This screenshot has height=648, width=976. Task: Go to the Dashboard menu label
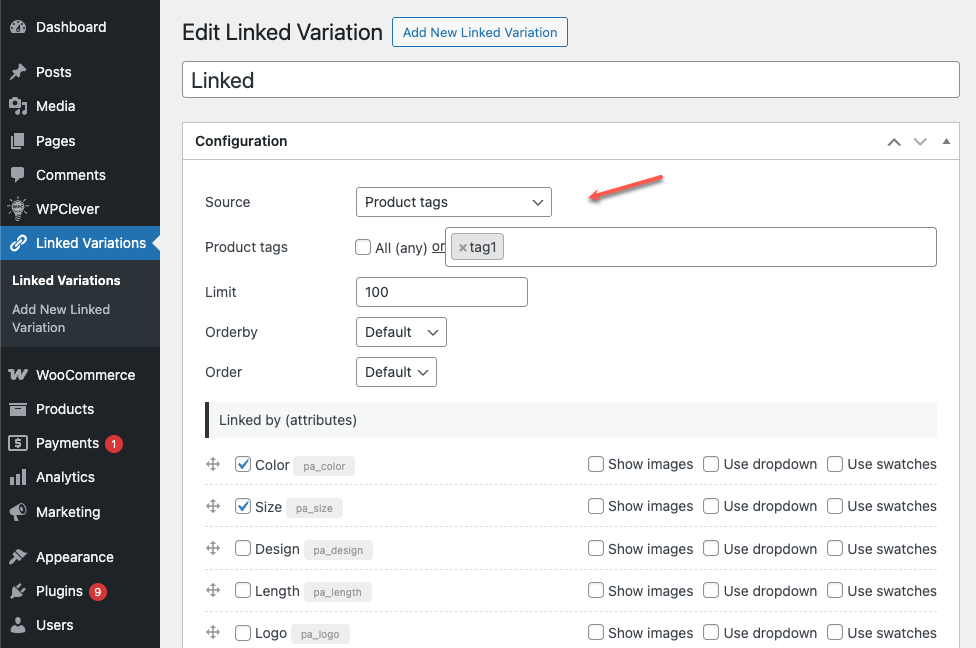71,27
